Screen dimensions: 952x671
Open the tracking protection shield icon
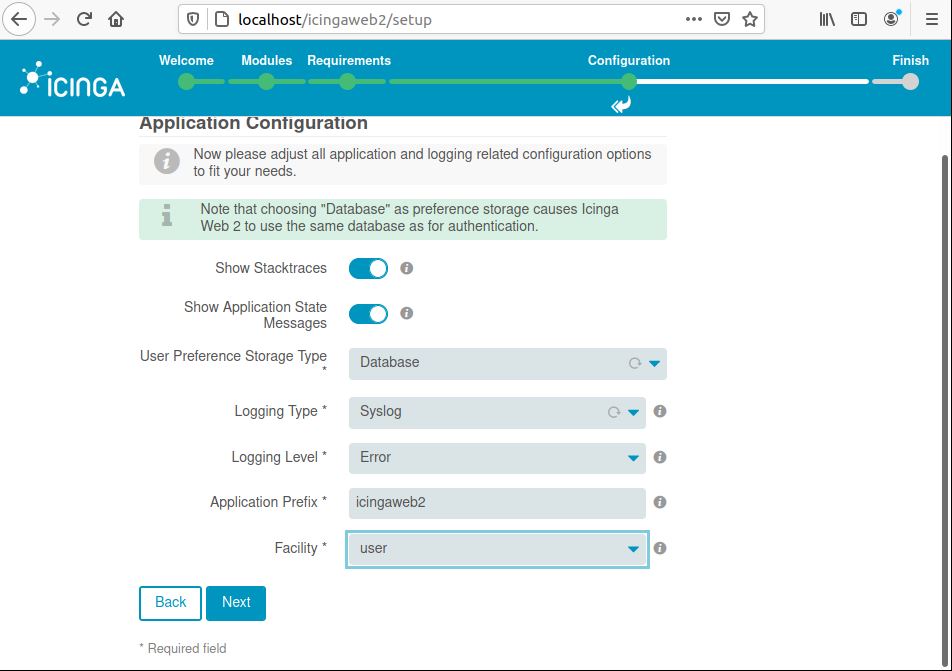tap(193, 19)
